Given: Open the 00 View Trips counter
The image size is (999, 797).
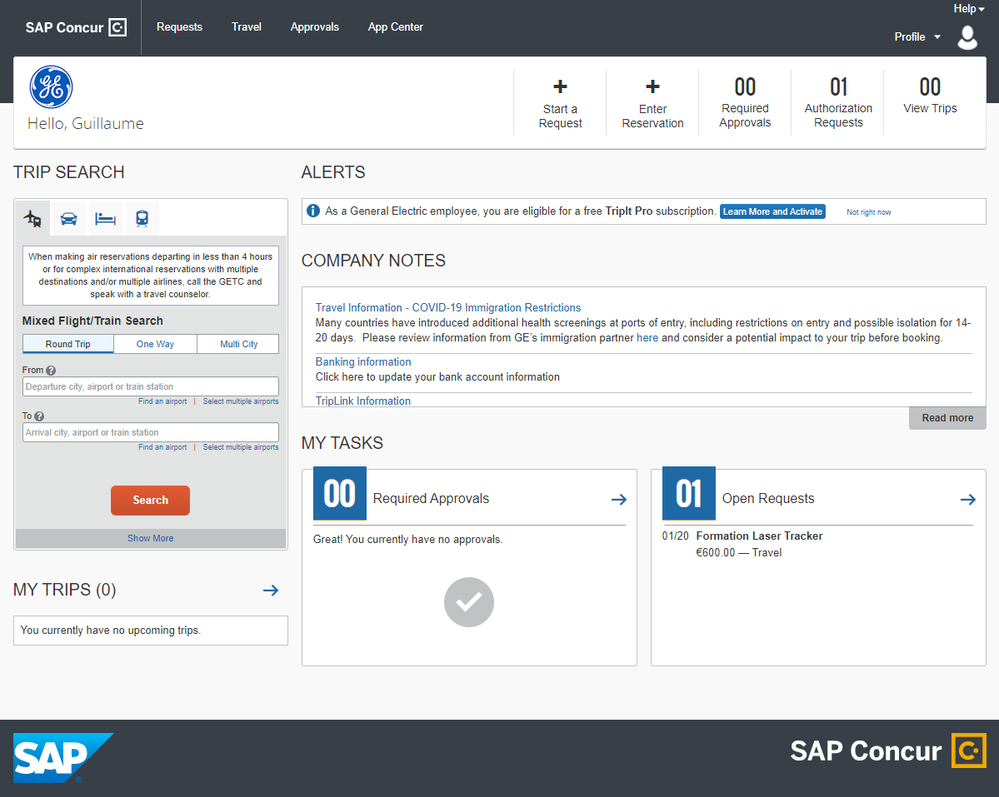Looking at the screenshot, I should pyautogui.click(x=930, y=96).
